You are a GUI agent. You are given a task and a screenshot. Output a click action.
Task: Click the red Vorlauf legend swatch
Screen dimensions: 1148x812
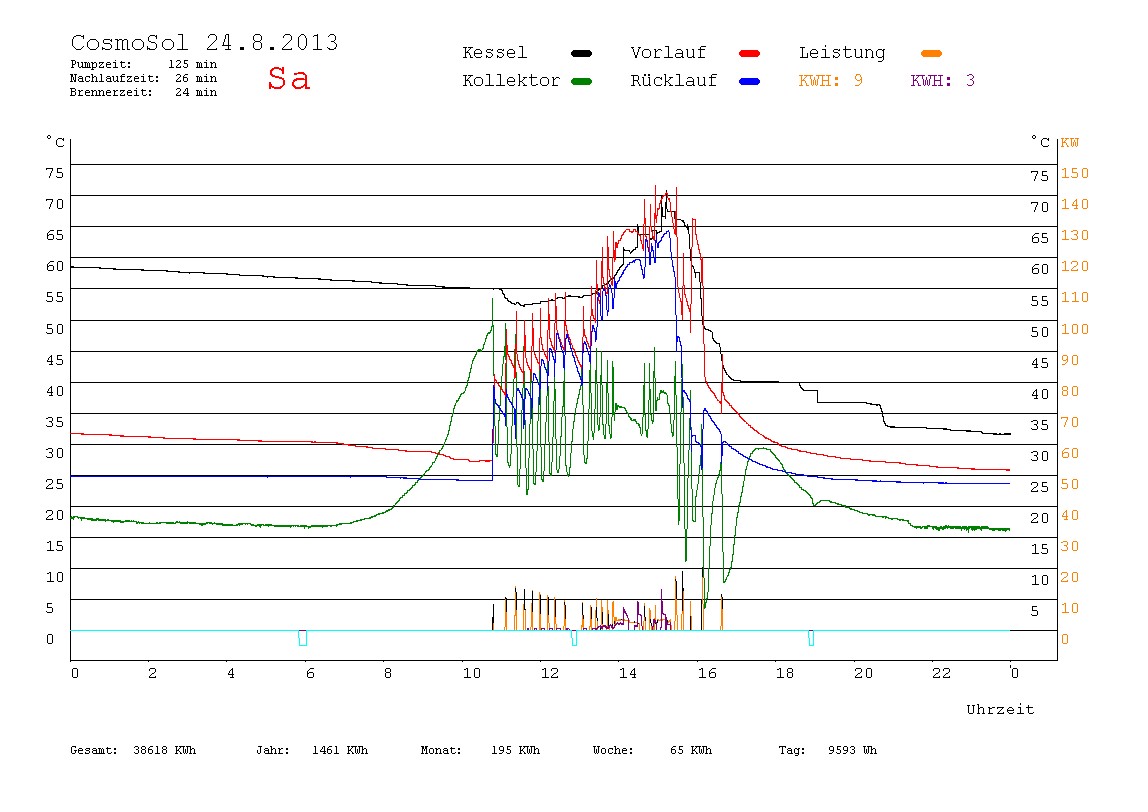(750, 53)
